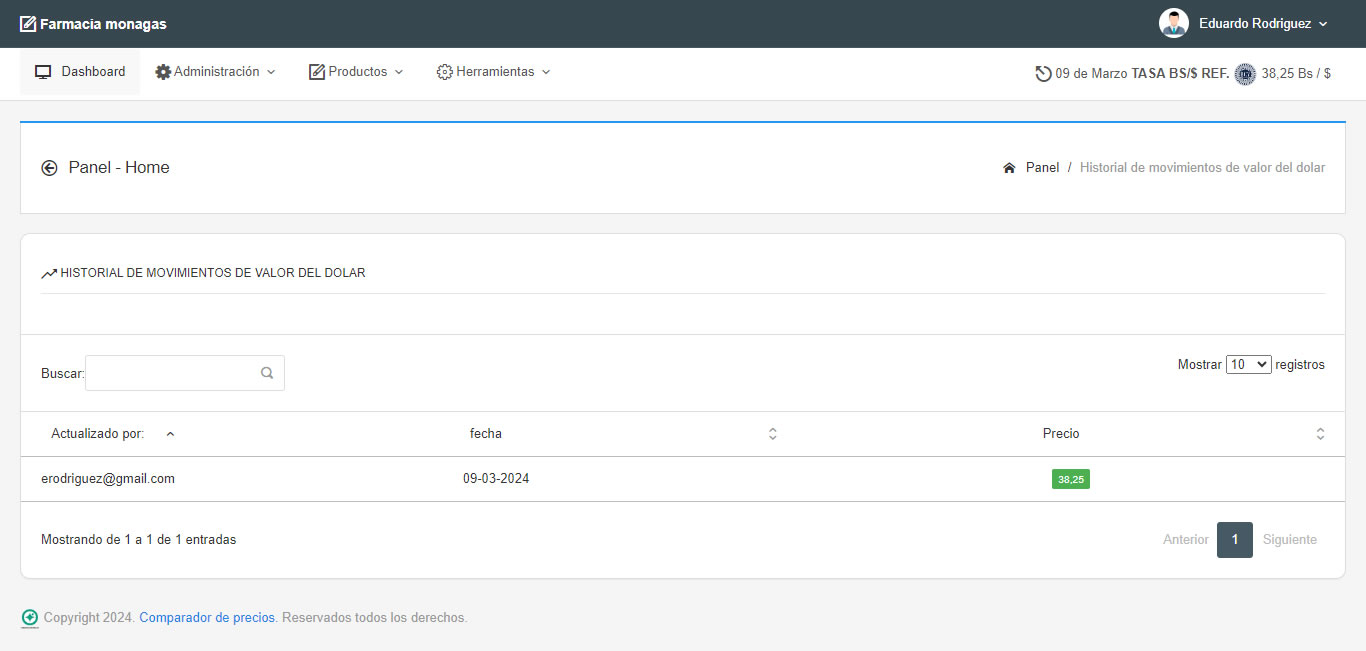Screen dimensions: 1366x651
Task: Expand the Eduardo Rodriguez user chevron
Action: tap(1323, 24)
